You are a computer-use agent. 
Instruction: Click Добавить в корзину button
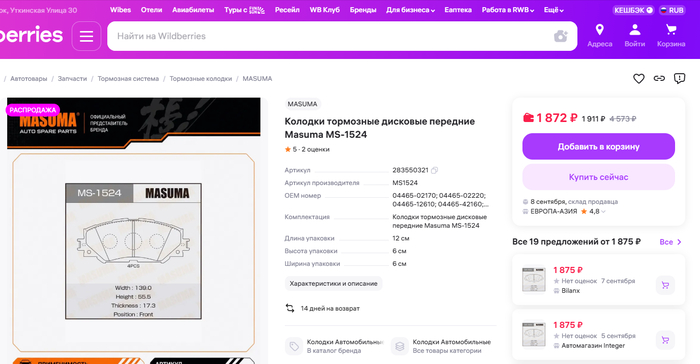[598, 146]
